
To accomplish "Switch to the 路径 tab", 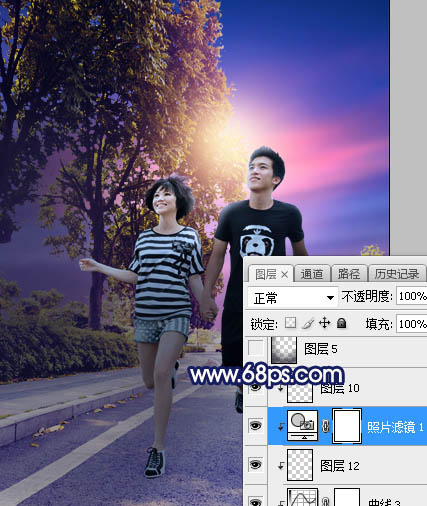I will (349, 274).
